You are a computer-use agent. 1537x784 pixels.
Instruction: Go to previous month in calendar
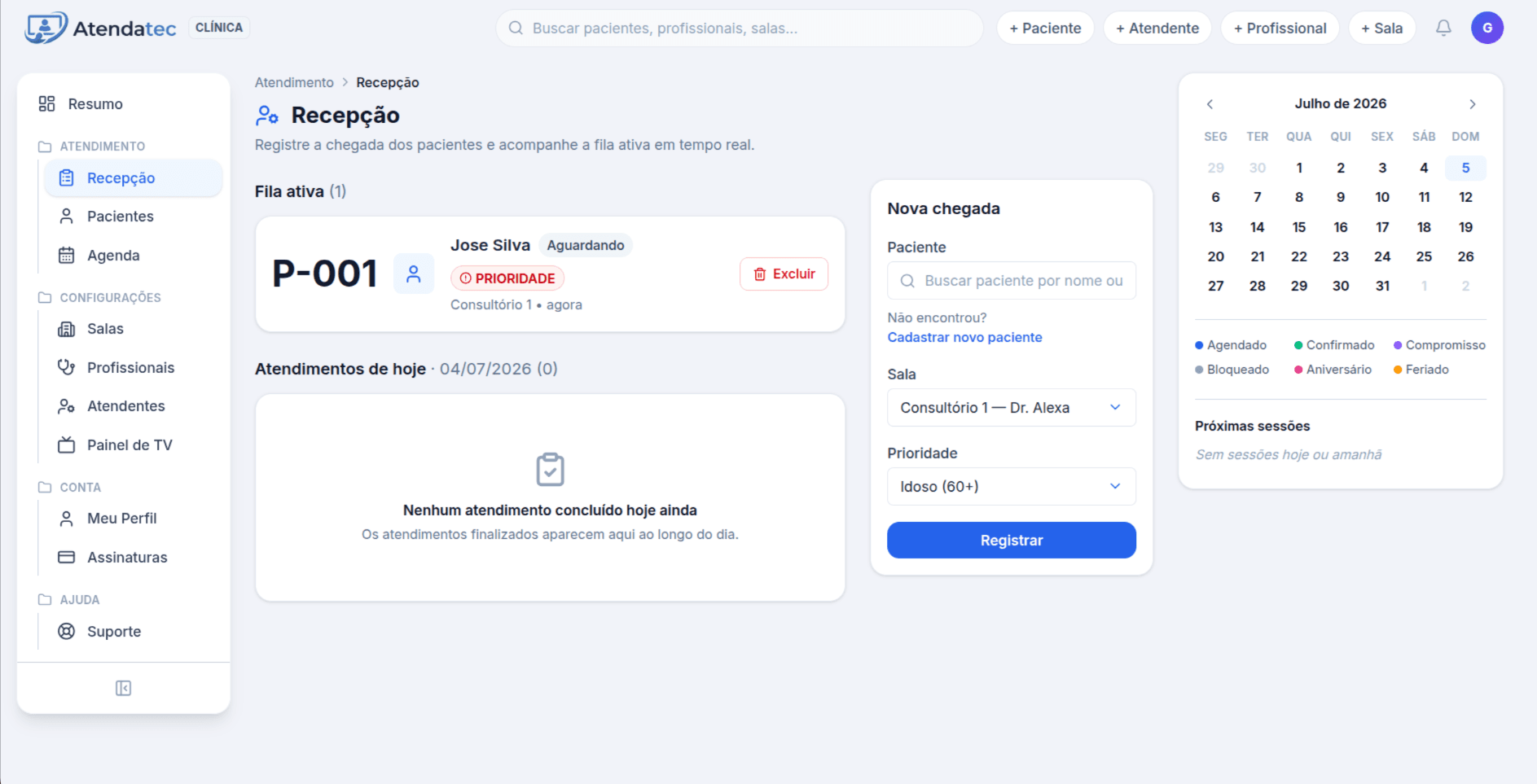1210,104
